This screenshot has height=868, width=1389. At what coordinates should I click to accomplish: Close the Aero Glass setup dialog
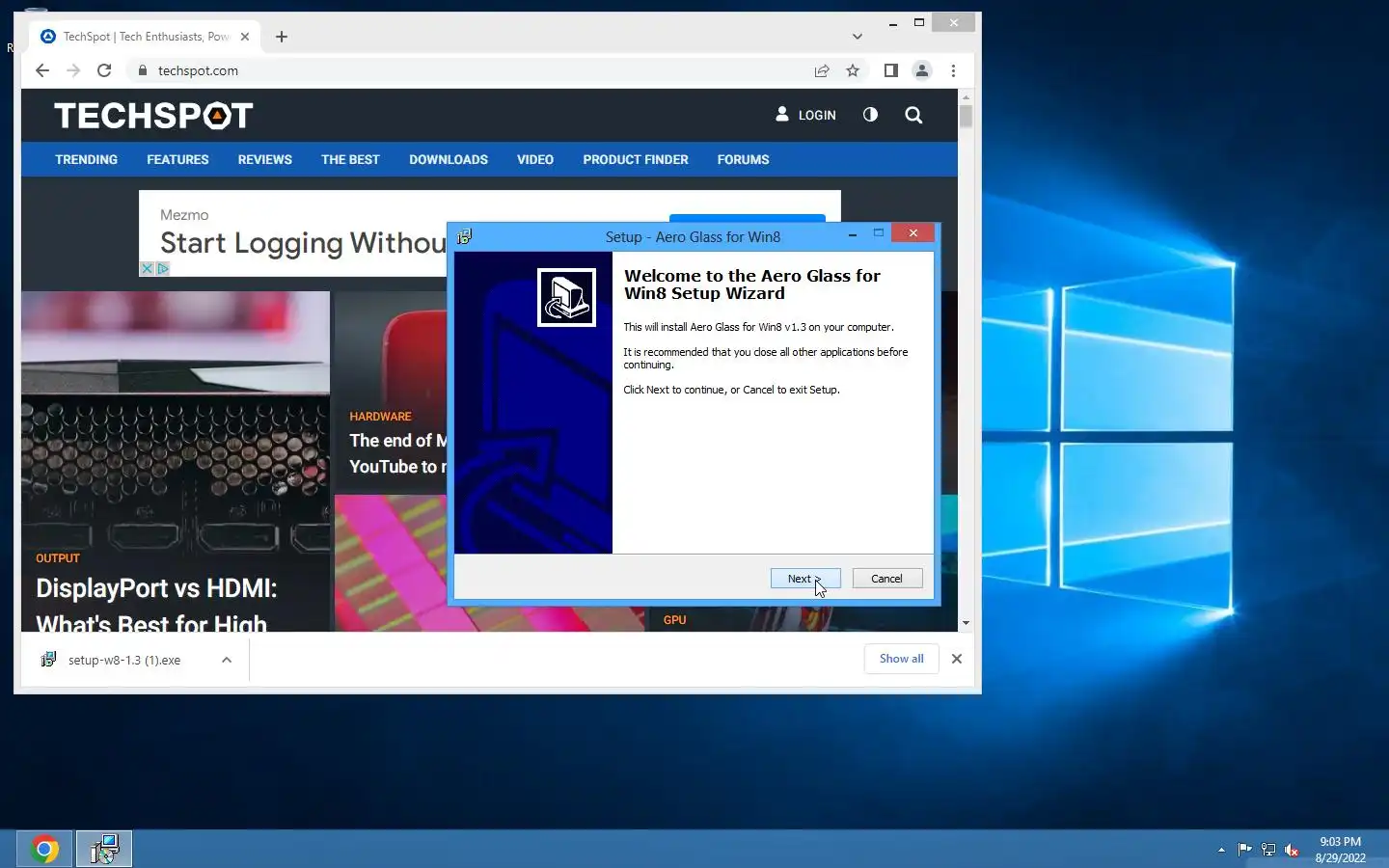(913, 233)
